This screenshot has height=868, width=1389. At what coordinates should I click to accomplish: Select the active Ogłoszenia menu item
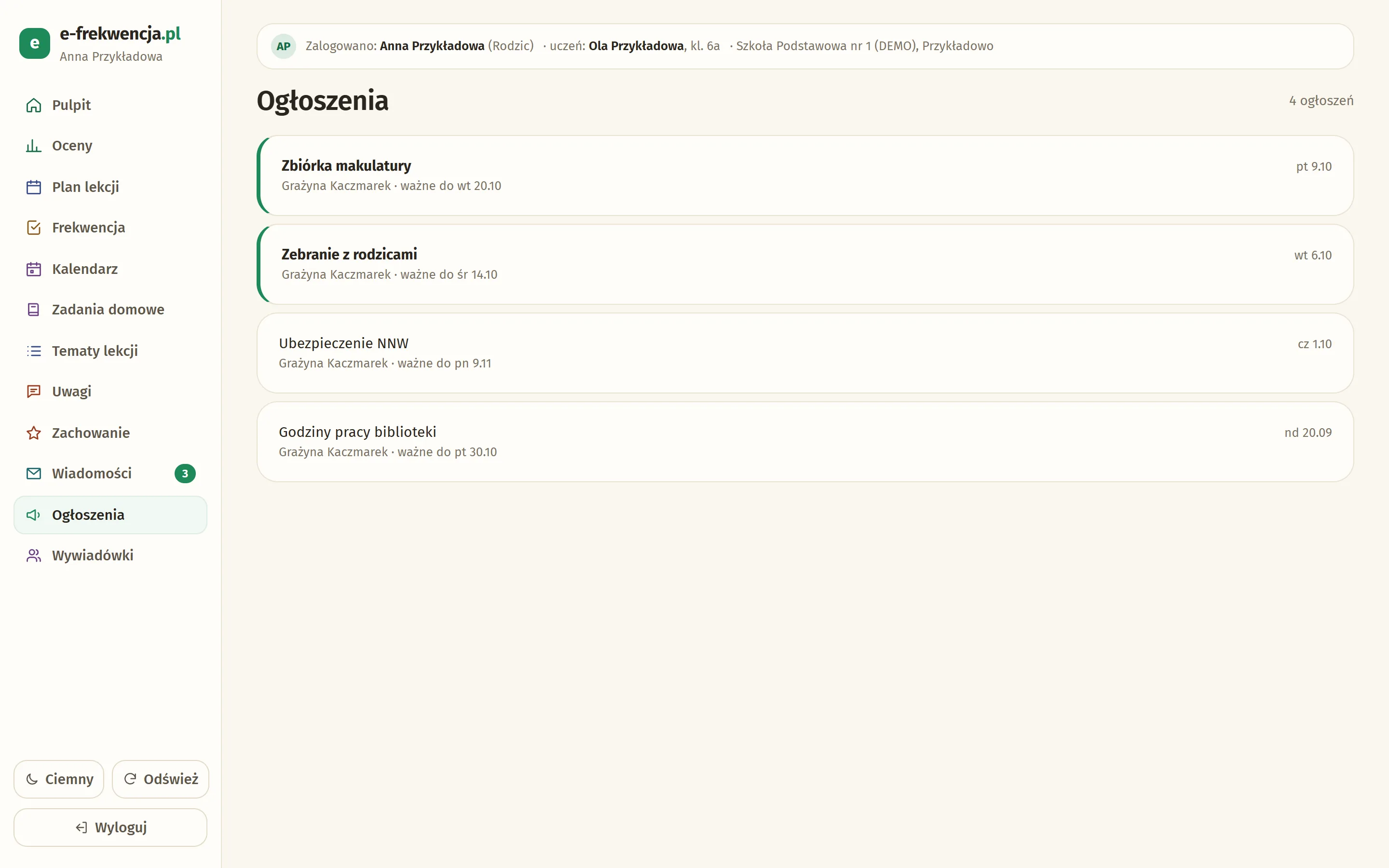tap(110, 515)
